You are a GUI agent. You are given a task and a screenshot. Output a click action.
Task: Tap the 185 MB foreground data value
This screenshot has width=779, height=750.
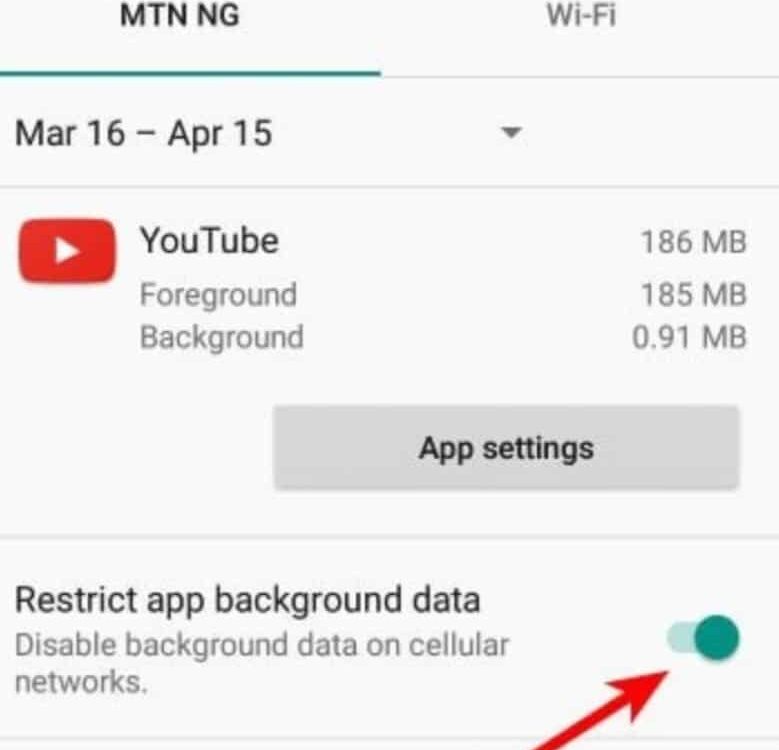[694, 294]
